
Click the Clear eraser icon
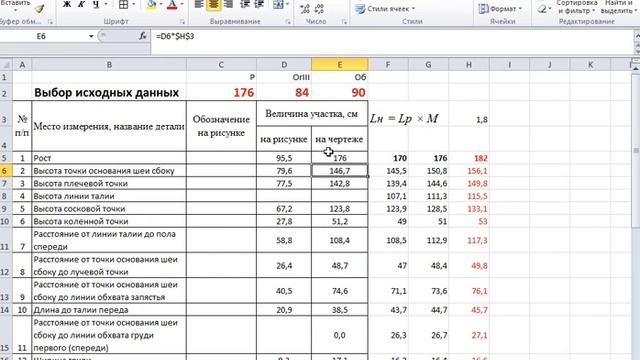click(542, 9)
